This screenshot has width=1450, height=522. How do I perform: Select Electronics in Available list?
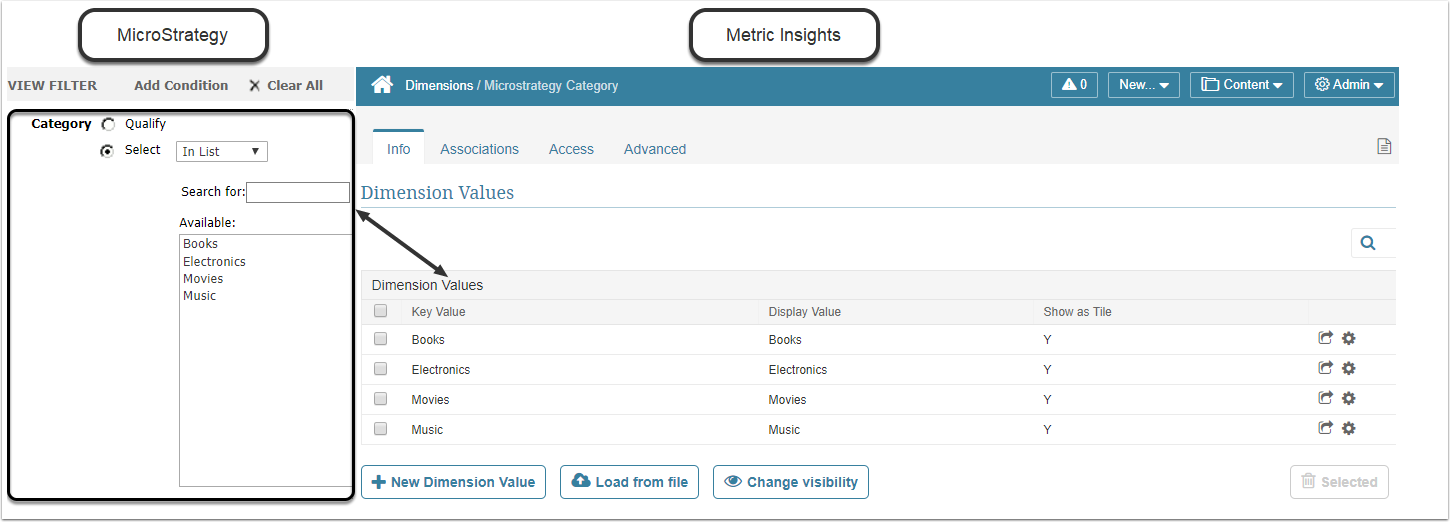(214, 261)
